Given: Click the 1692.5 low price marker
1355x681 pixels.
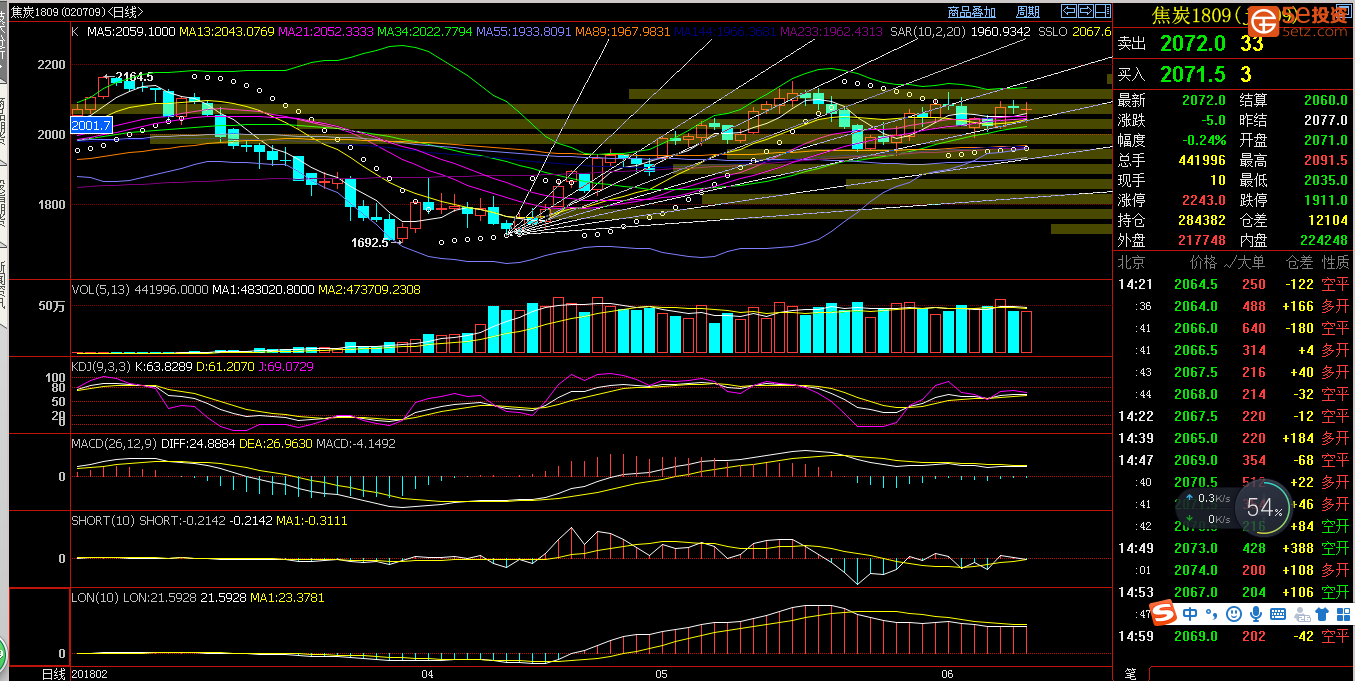Looking at the screenshot, I should point(369,242).
